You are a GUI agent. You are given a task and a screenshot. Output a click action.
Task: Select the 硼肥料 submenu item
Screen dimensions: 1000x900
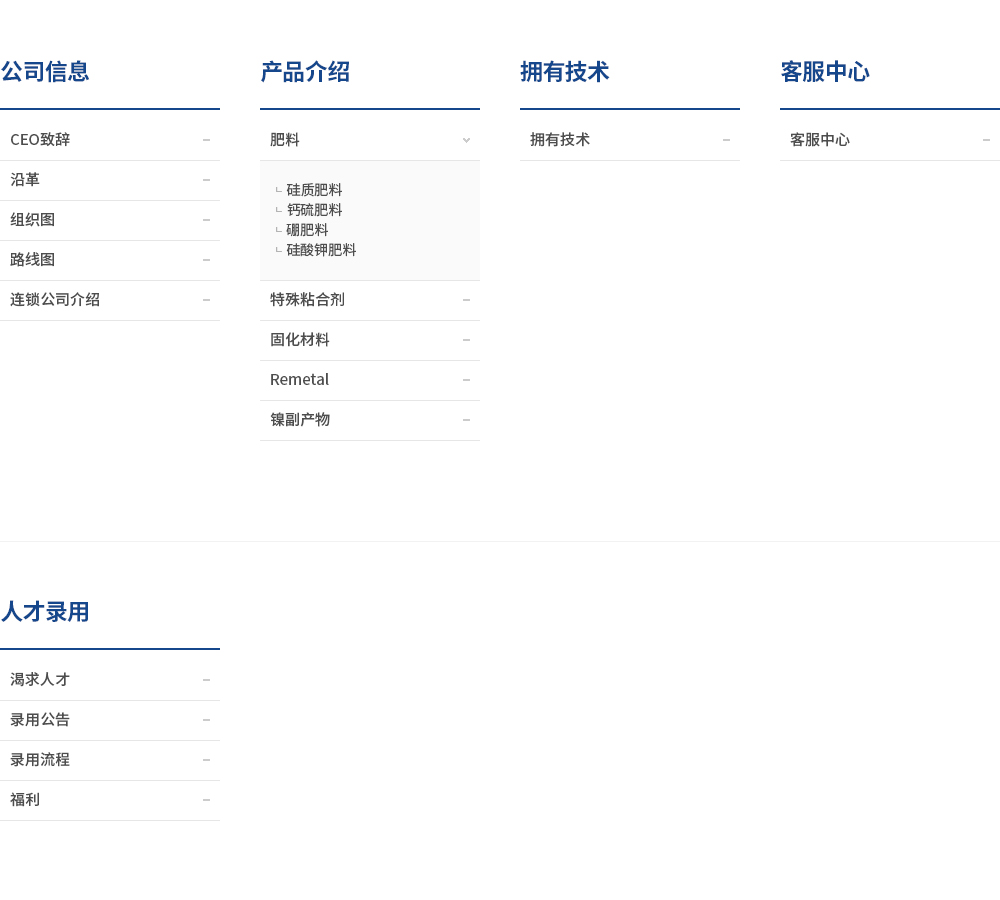[307, 230]
